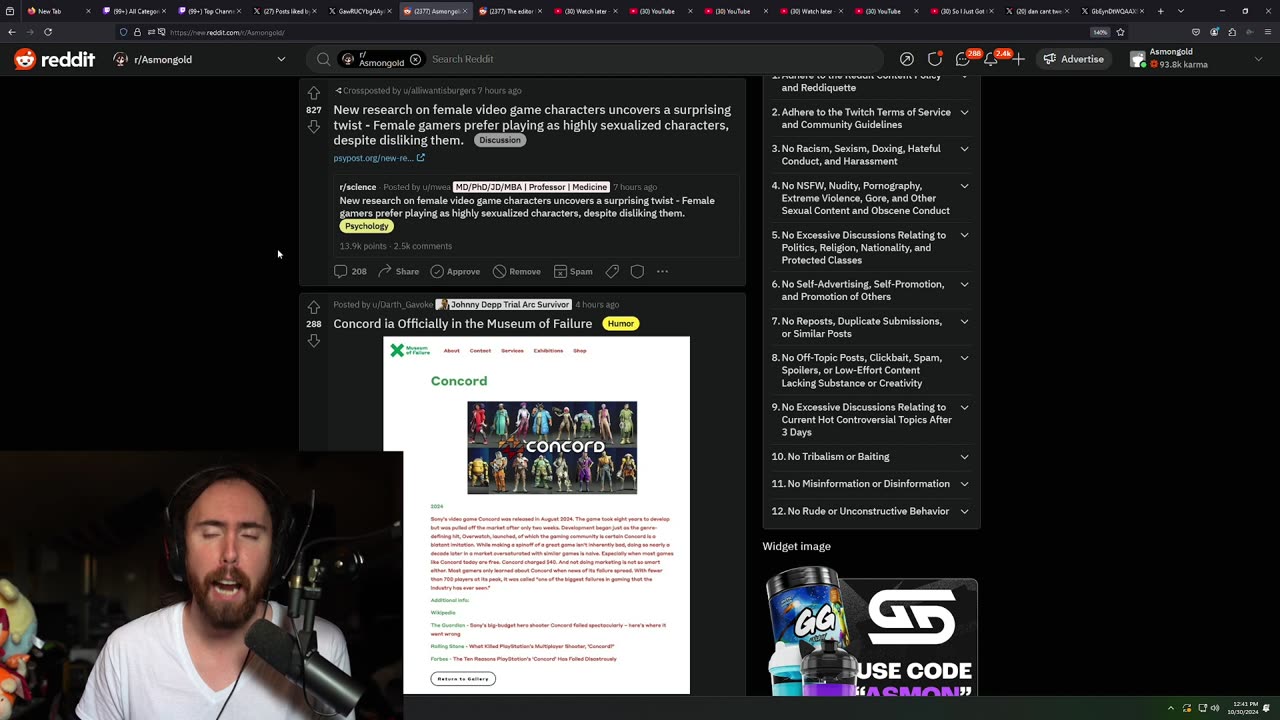Open u/Darth_Gavoke's profile
Viewport: 1280px width, 720px height.
403,304
